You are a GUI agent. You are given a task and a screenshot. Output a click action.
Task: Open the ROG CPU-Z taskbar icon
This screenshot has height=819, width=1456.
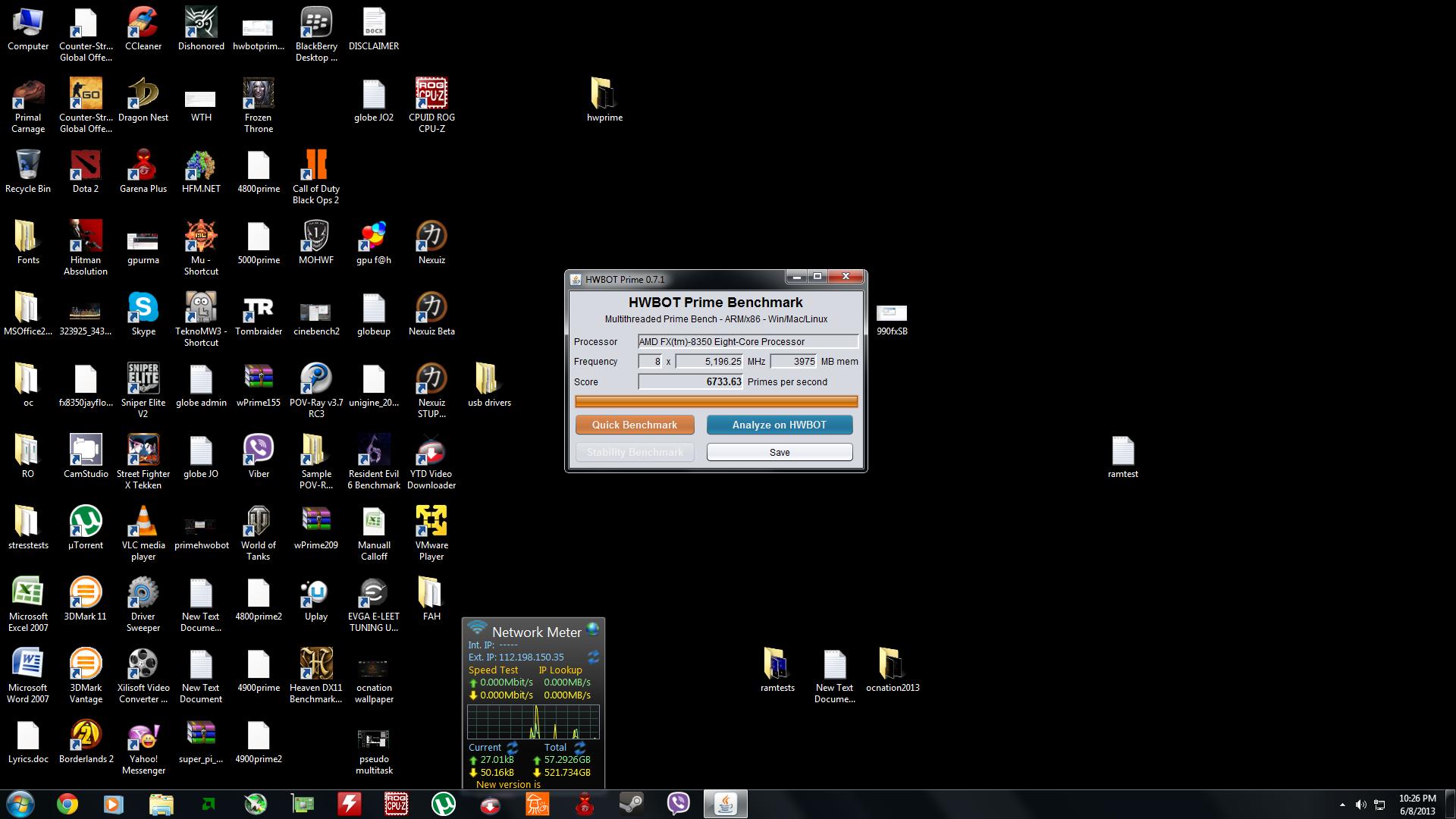coord(396,804)
